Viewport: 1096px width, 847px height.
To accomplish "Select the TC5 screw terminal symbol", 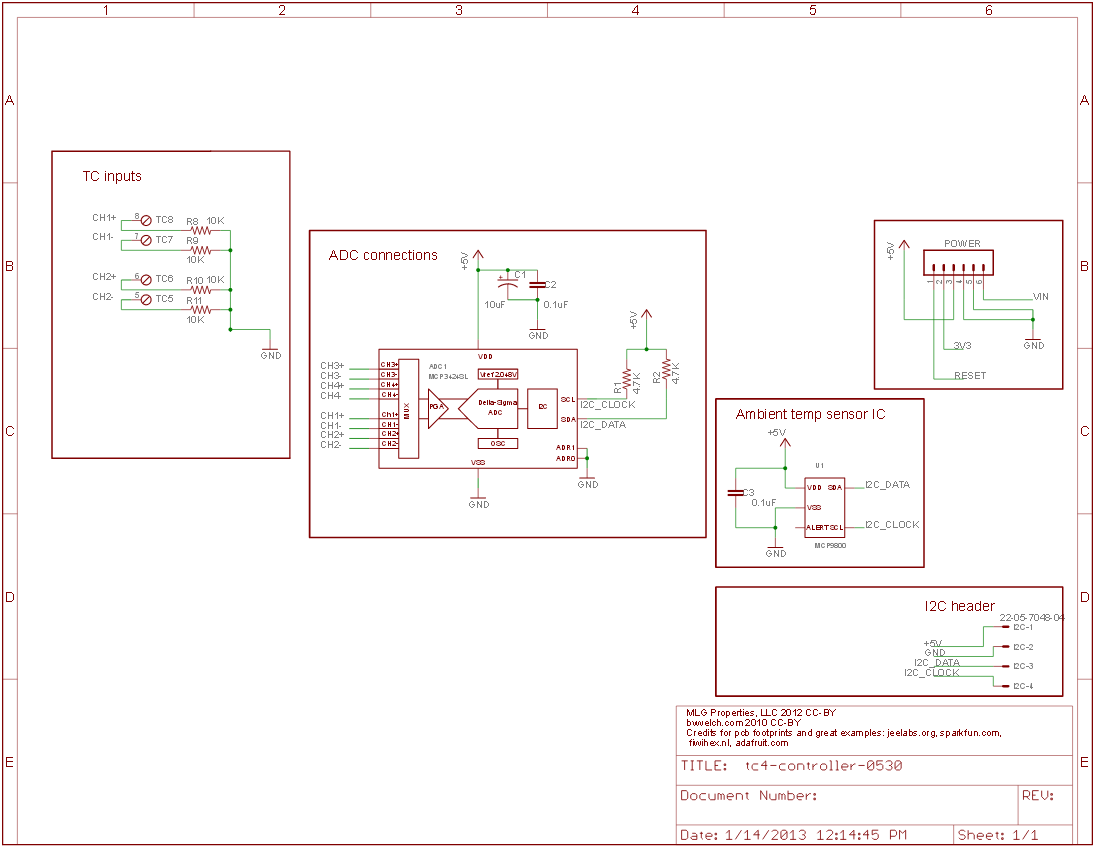I will point(146,300).
